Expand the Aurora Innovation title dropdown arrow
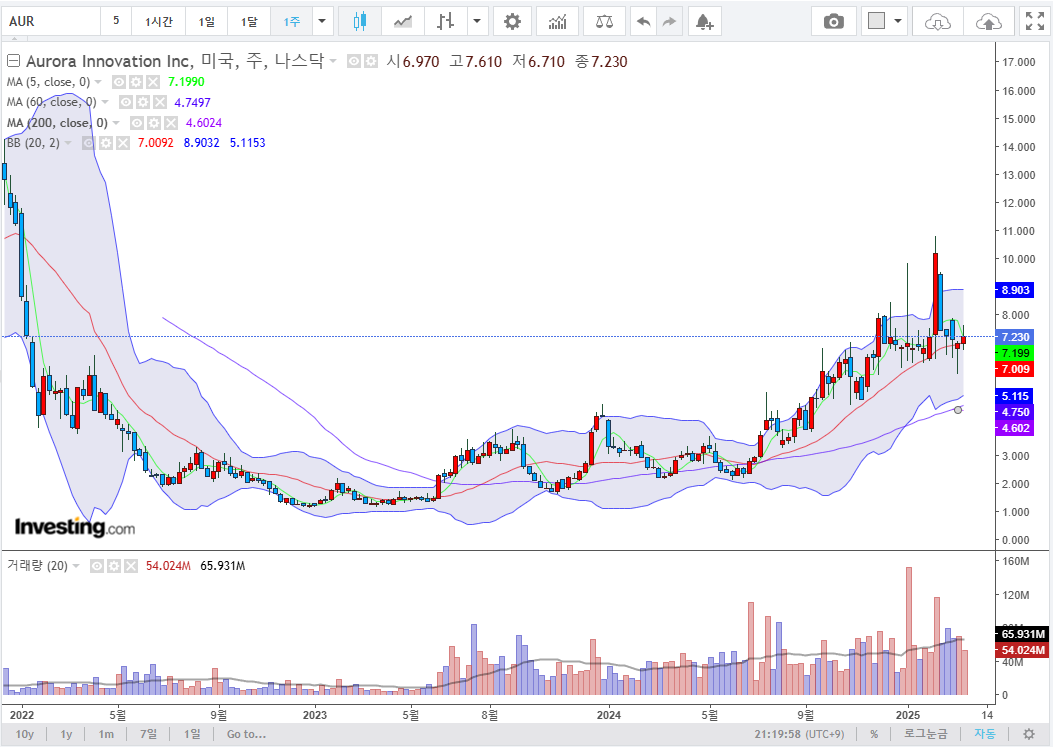The width and height of the screenshot is (1053, 747). [x=333, y=61]
